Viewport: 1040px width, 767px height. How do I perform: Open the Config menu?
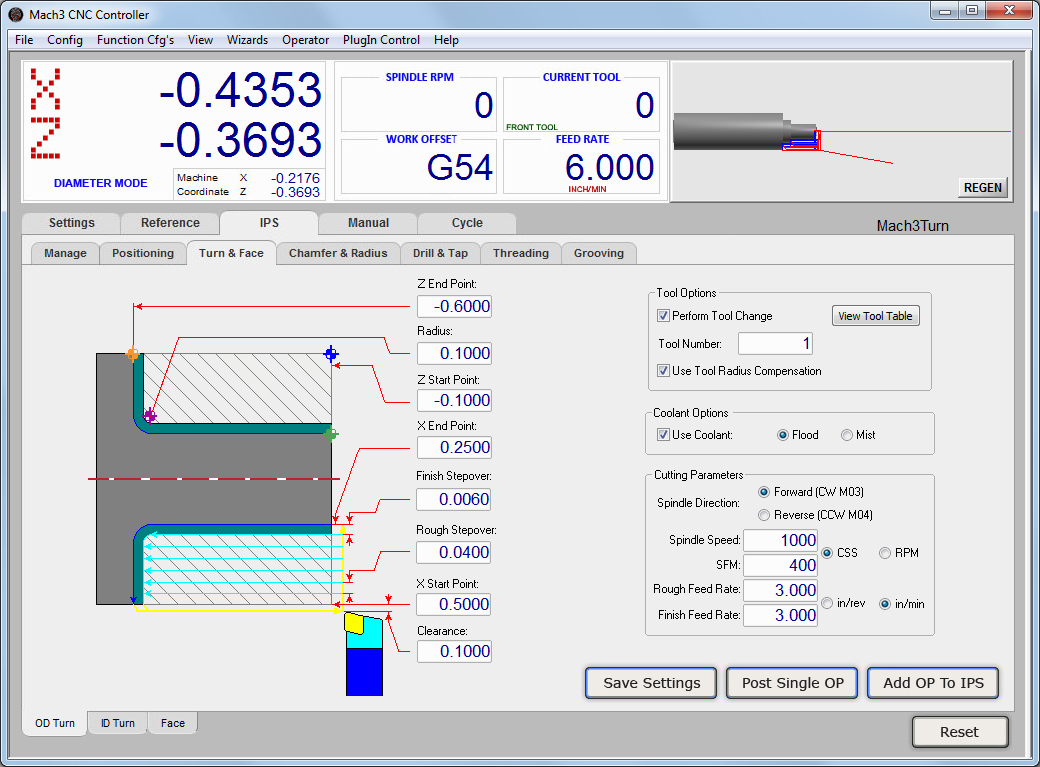[x=65, y=40]
